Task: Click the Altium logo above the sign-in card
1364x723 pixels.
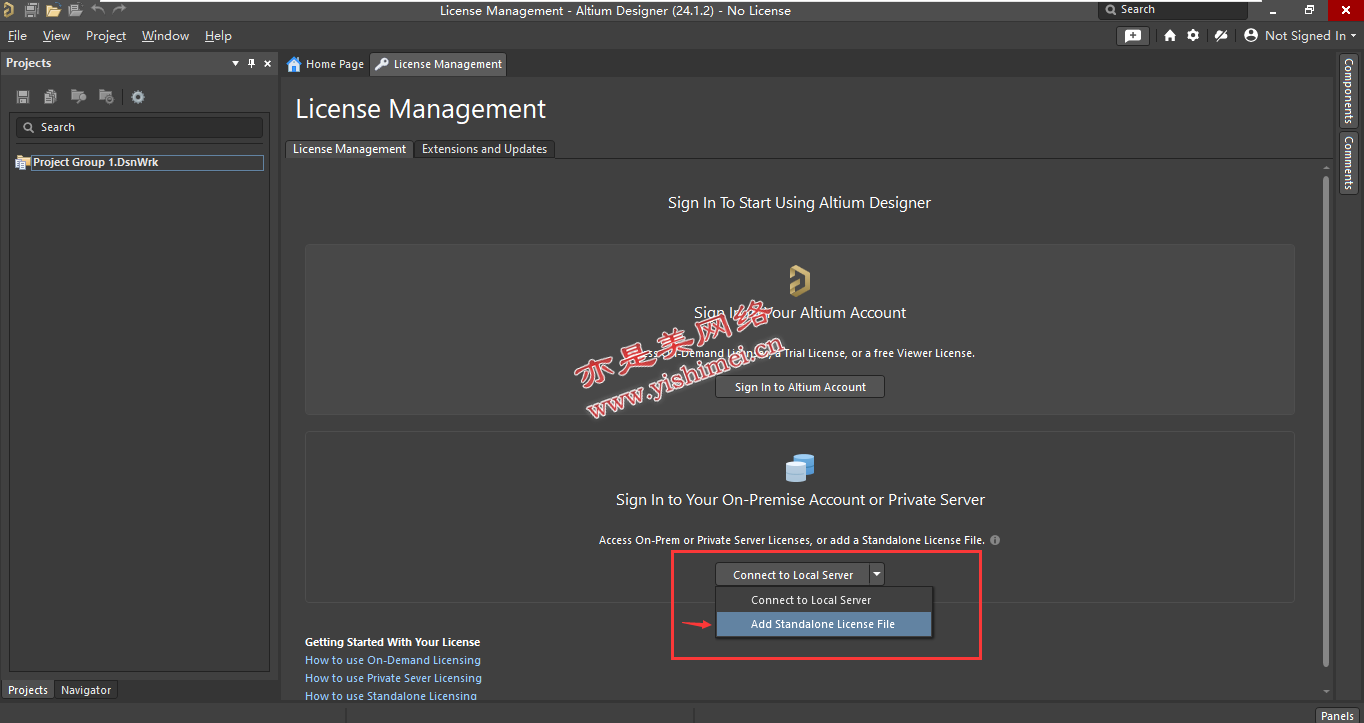Action: tap(800, 281)
